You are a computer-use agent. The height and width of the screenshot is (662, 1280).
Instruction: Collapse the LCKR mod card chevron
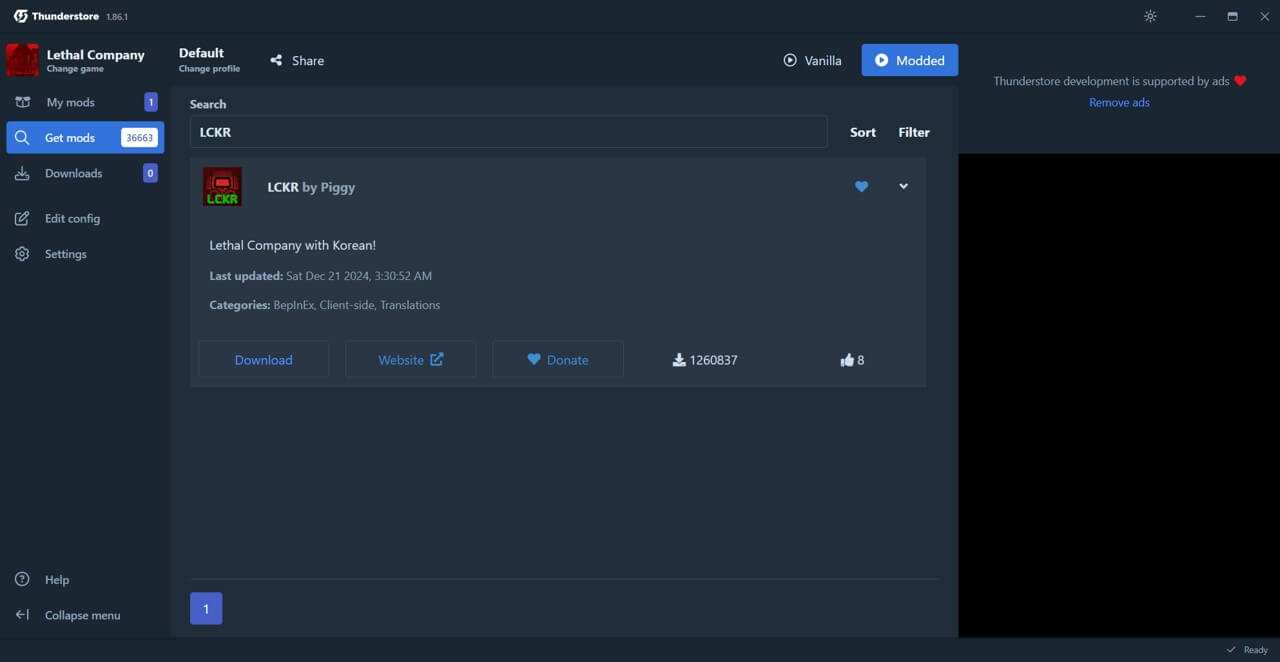pyautogui.click(x=903, y=186)
